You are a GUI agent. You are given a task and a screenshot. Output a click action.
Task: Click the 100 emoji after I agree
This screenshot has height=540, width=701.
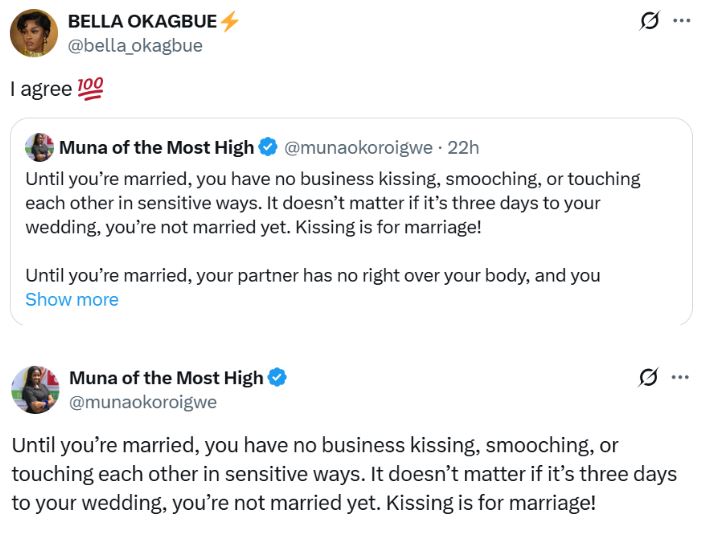[90, 89]
